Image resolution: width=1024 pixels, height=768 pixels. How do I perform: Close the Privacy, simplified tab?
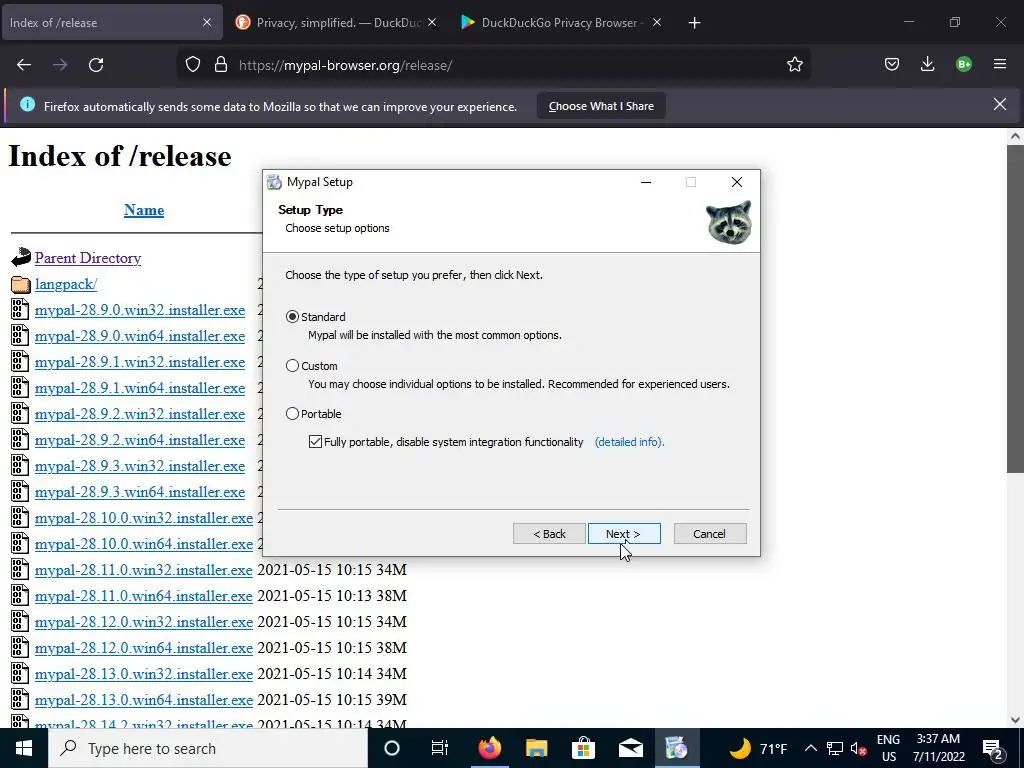pyautogui.click(x=432, y=22)
